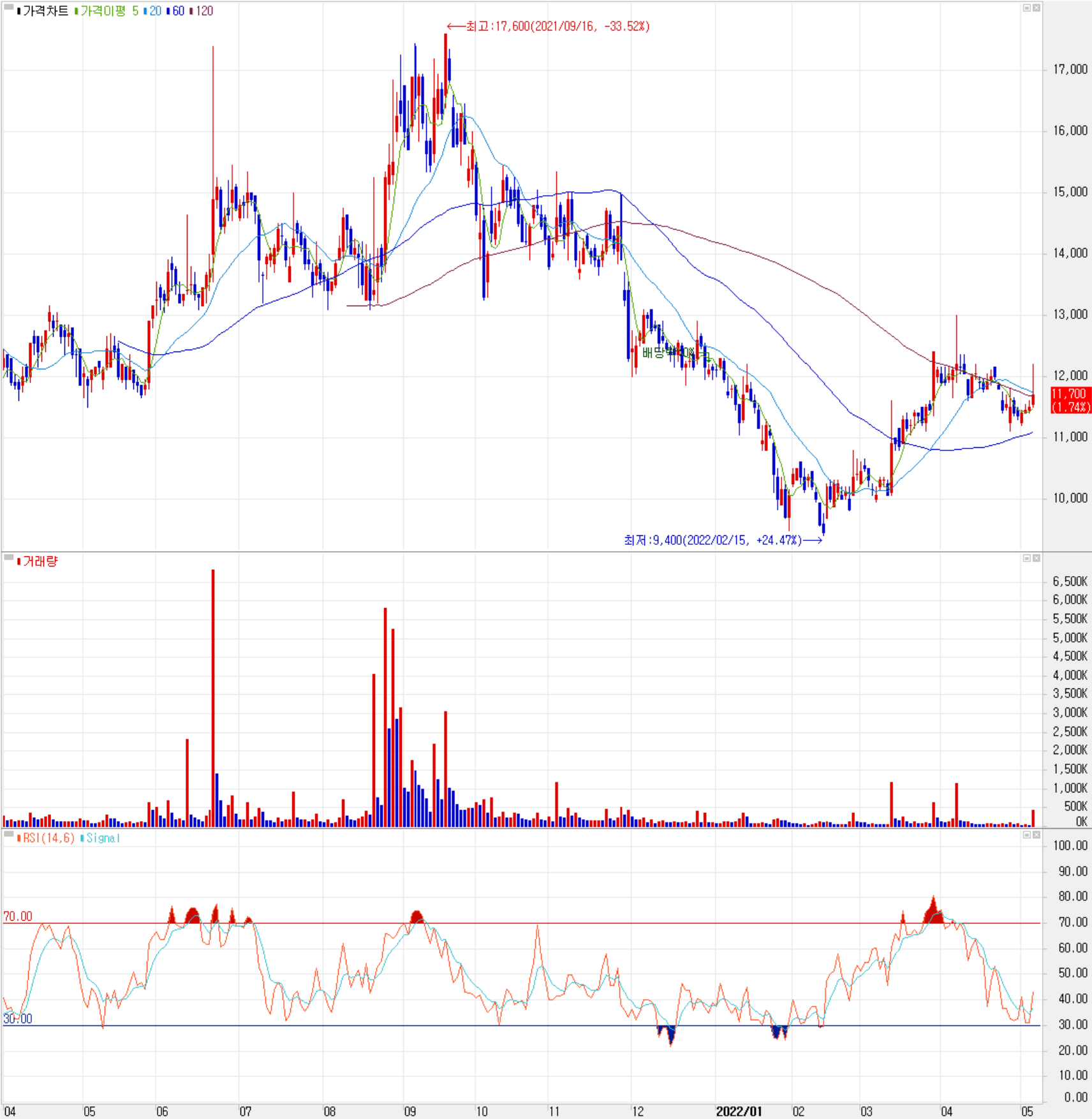Select the 120-day moving average legend
The image size is (1092, 1119).
pos(202,11)
